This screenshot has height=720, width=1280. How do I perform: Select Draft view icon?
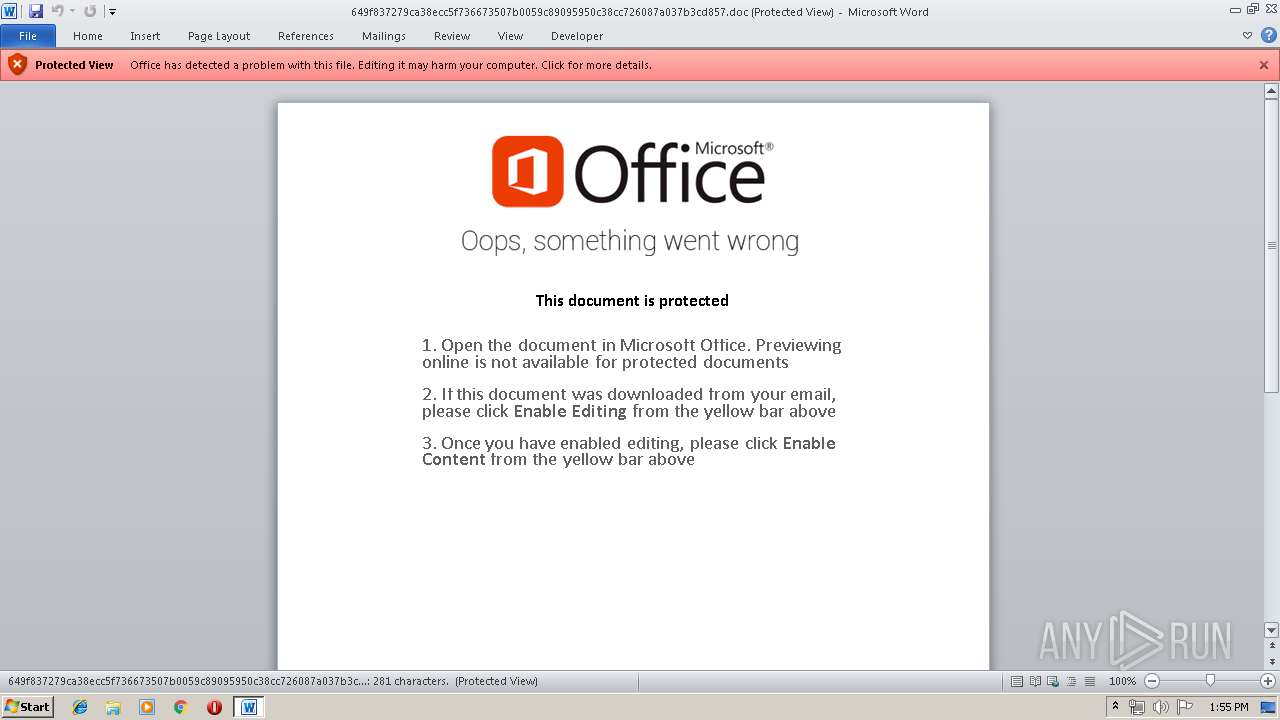(x=1089, y=681)
